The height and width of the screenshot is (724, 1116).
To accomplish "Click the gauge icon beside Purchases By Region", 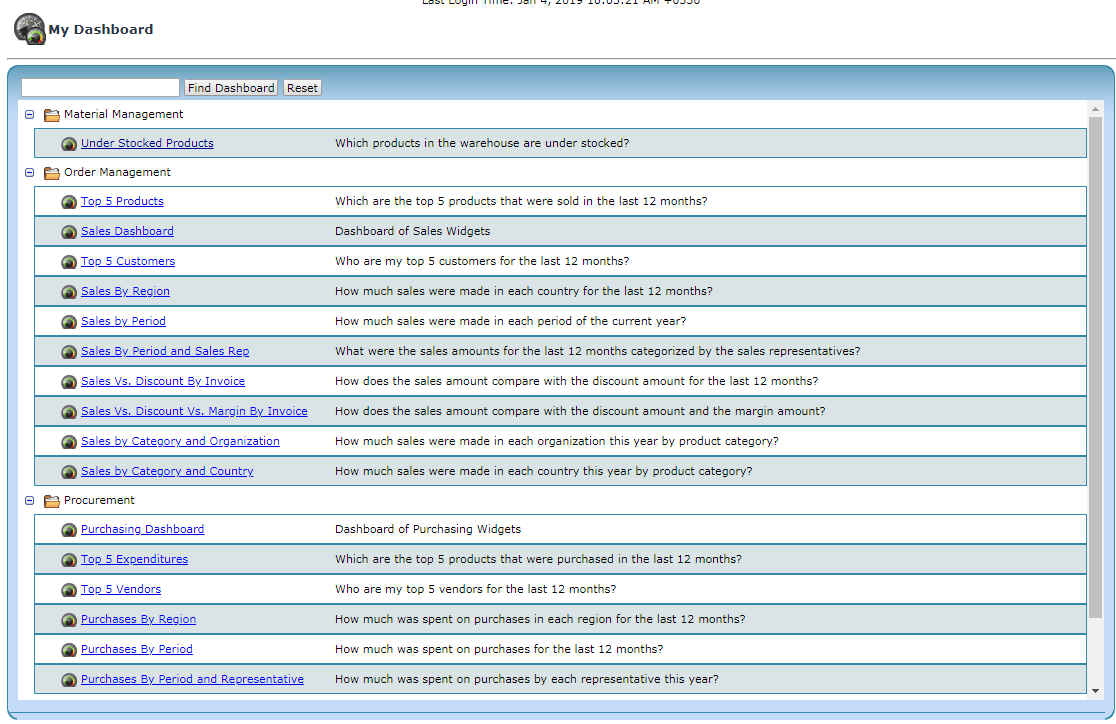I will [69, 620].
